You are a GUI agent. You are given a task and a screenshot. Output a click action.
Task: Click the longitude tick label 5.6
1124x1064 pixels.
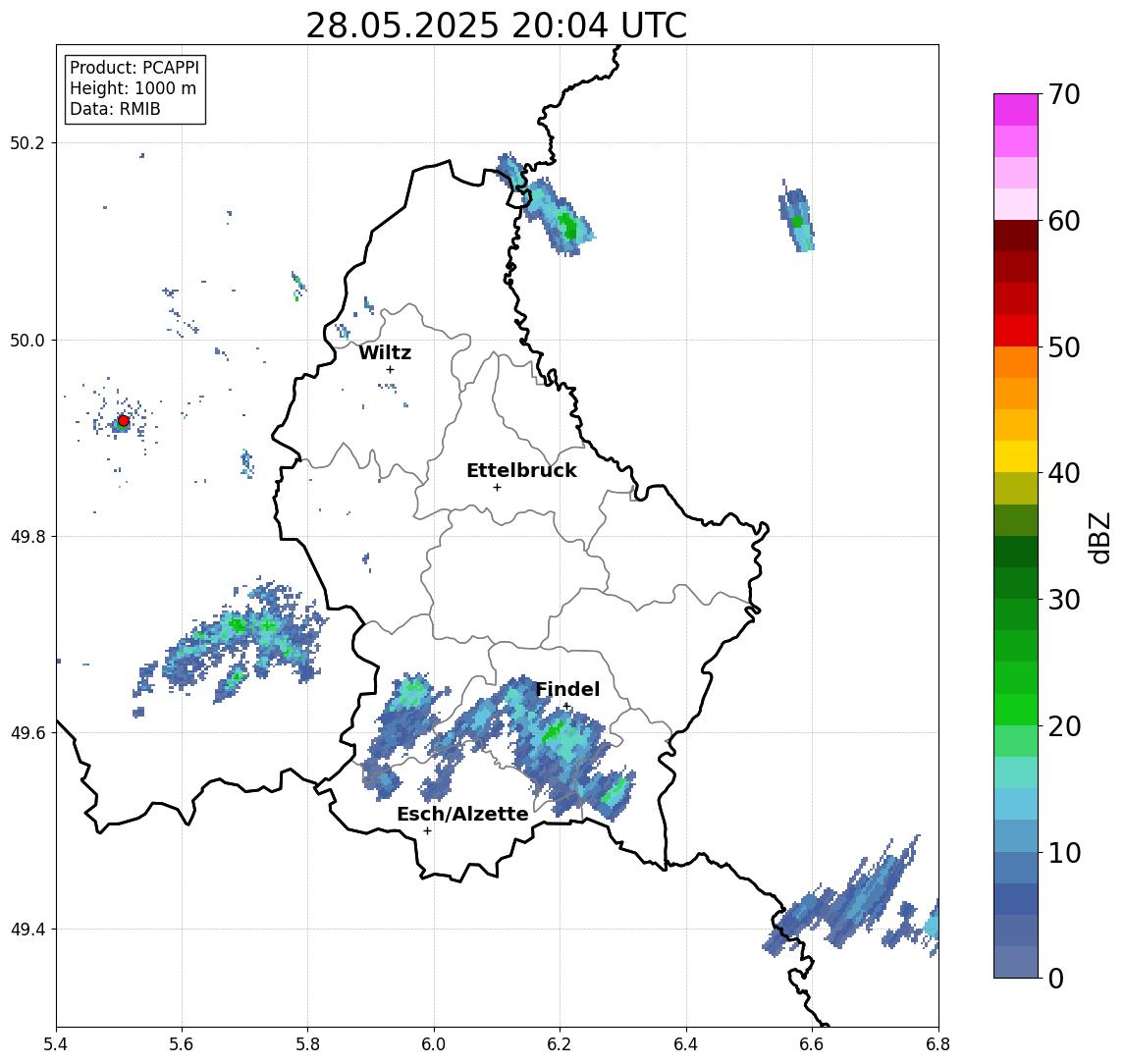[182, 1044]
